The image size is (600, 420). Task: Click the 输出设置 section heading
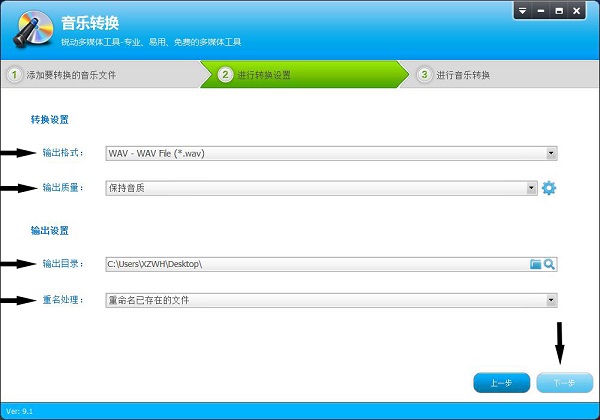click(50, 231)
